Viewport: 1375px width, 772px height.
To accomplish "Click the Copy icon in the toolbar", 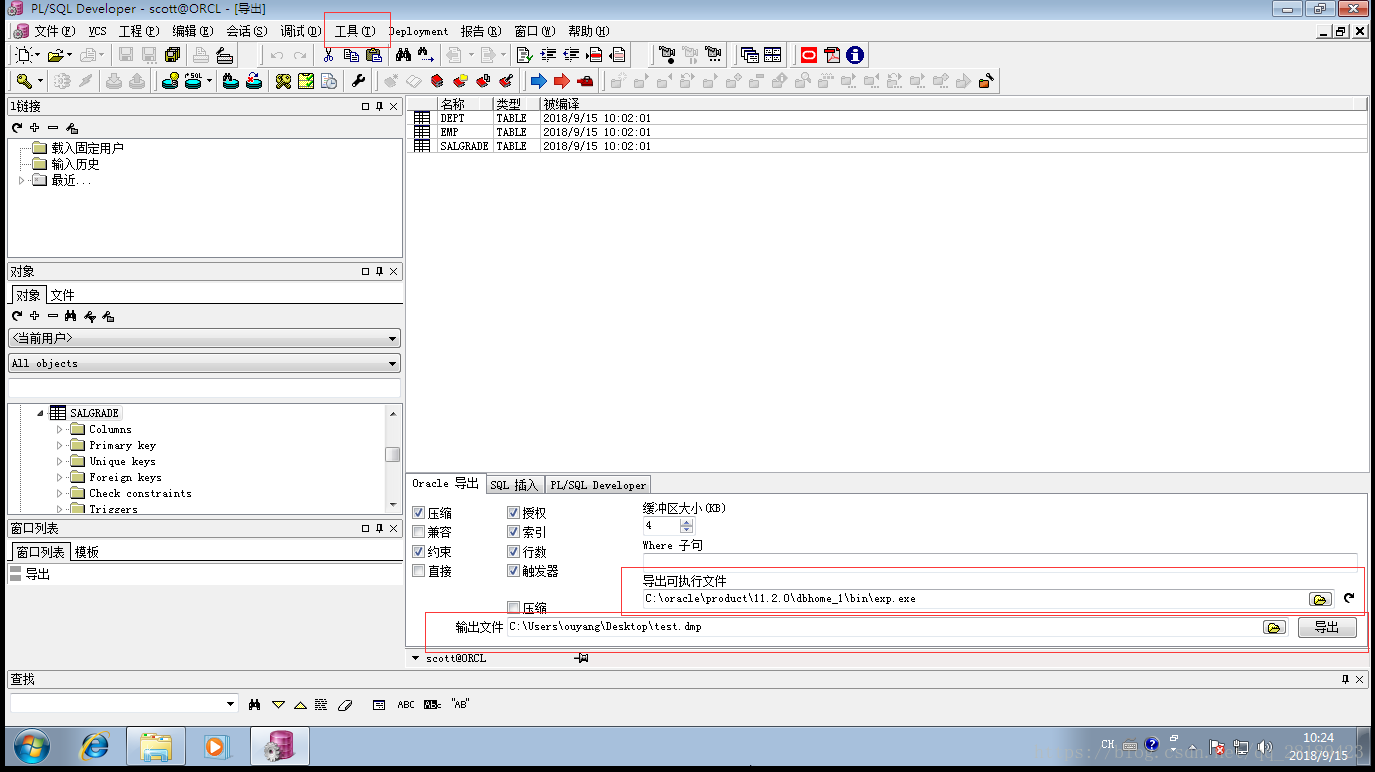I will (352, 55).
